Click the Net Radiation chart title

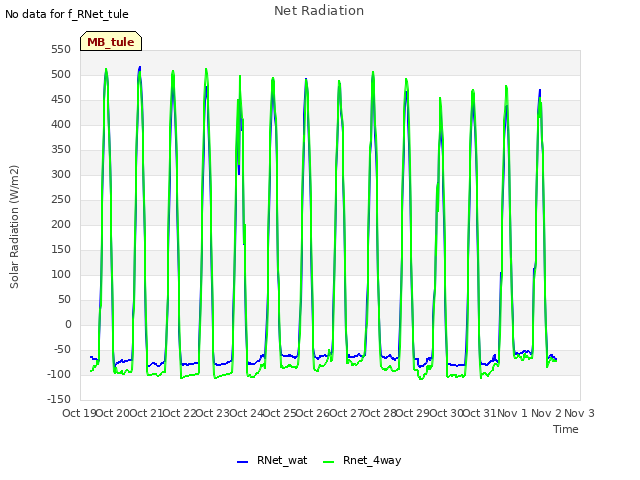(x=319, y=11)
